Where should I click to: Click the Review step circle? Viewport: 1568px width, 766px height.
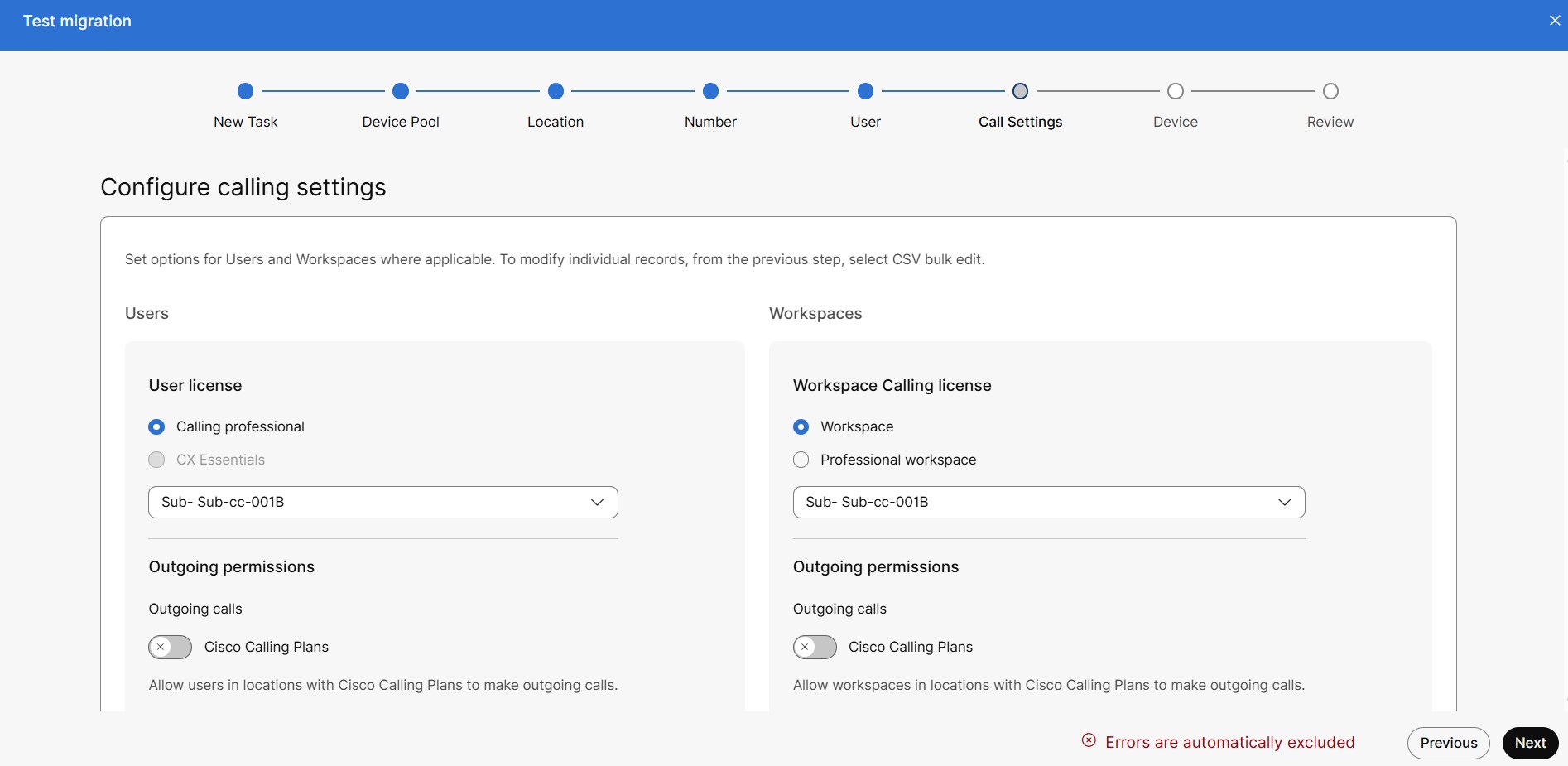(x=1330, y=91)
